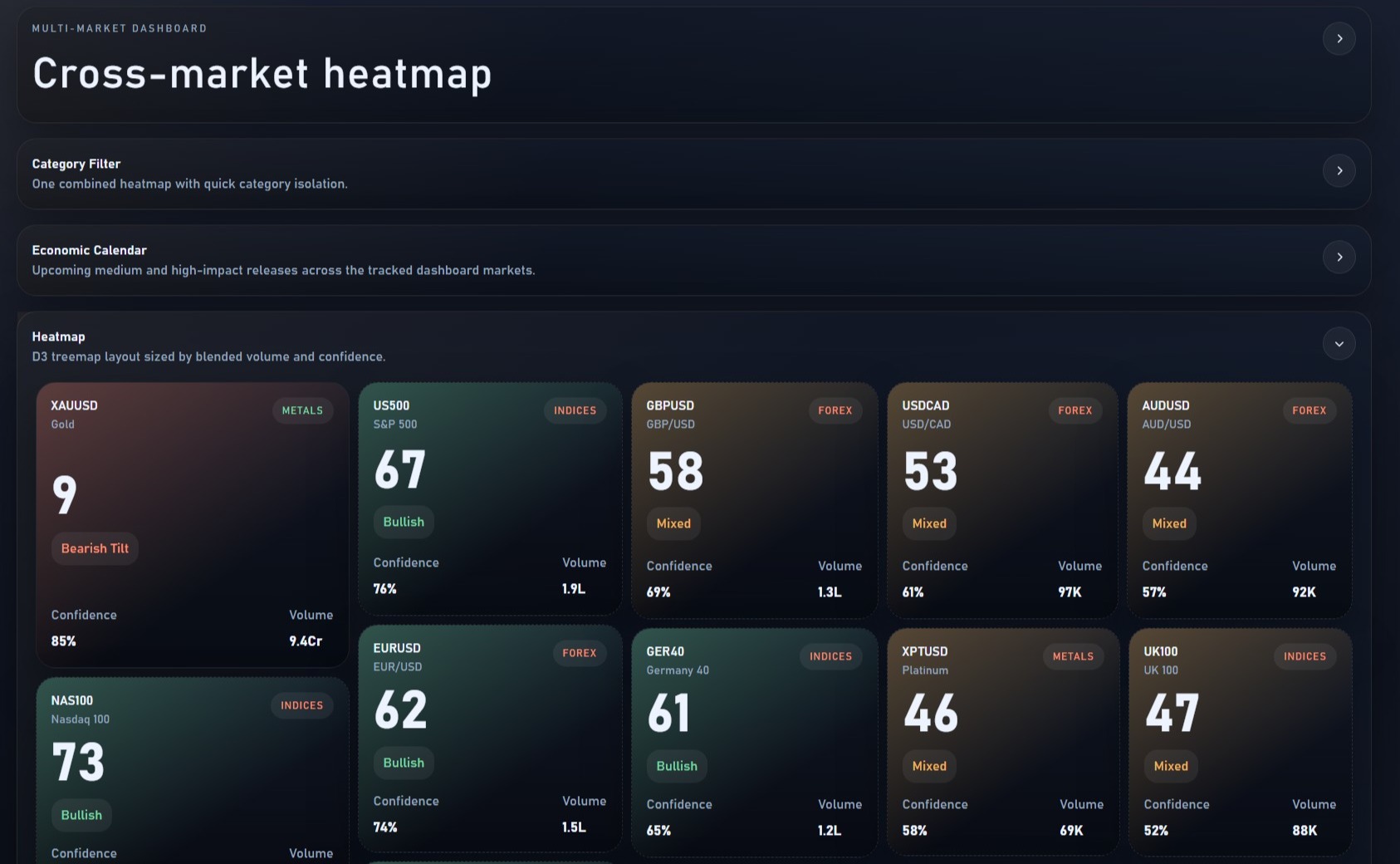The height and width of the screenshot is (864, 1400).
Task: Click the Bearish Tilt badge on XAUUSD
Action: (x=95, y=548)
